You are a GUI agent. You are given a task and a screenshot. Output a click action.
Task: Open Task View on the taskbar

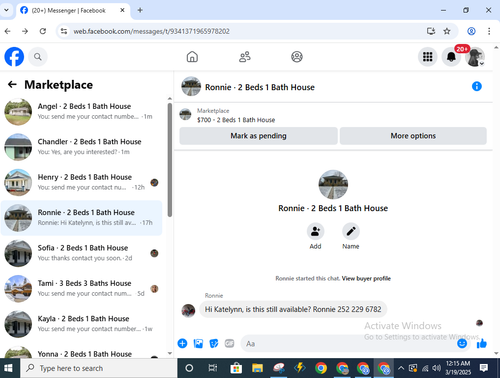tap(213, 368)
